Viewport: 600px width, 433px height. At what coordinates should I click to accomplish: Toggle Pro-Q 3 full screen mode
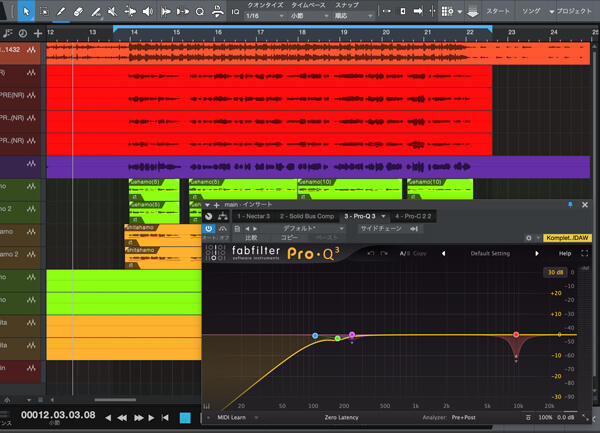tap(585, 253)
